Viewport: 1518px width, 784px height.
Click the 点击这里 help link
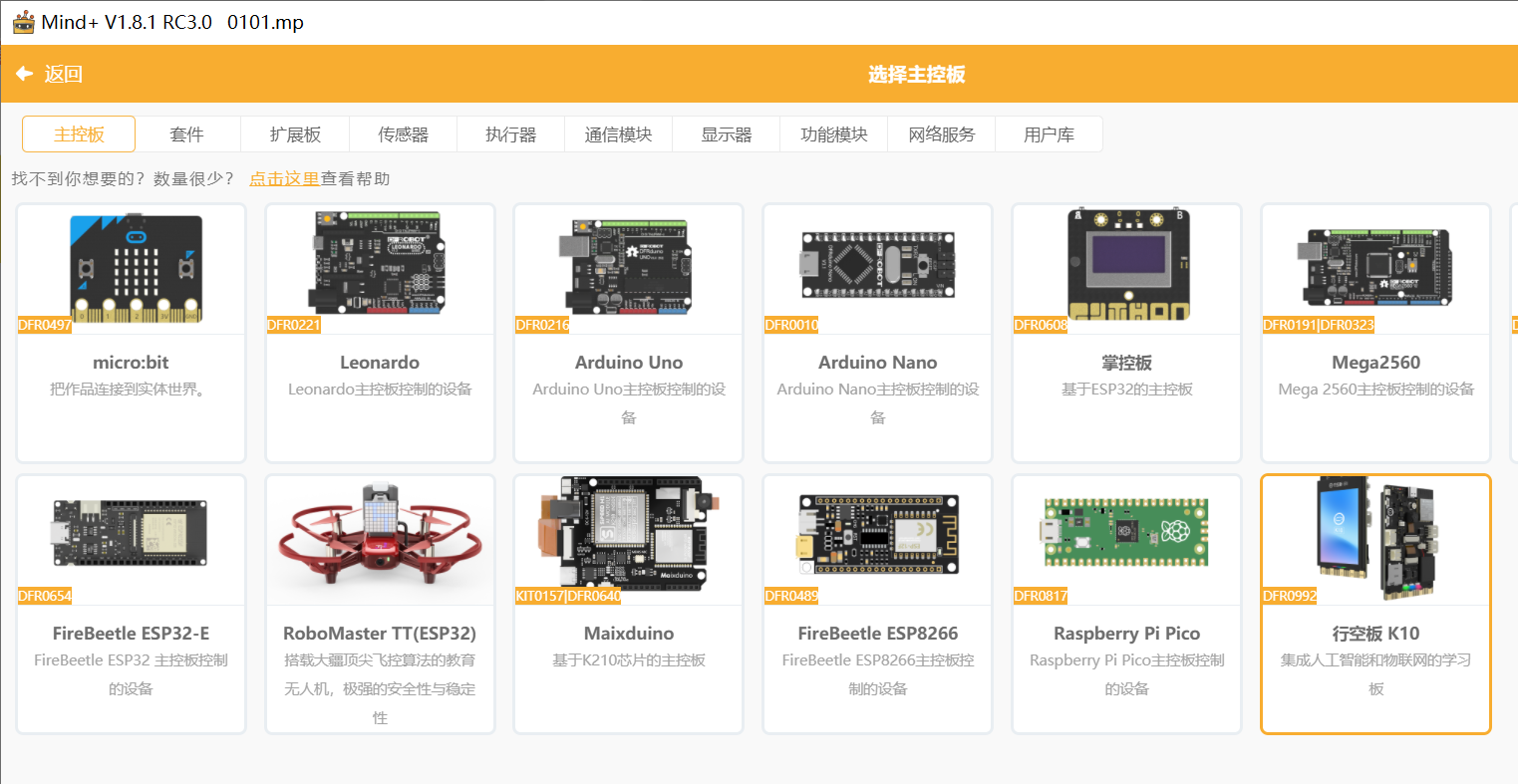[x=284, y=179]
